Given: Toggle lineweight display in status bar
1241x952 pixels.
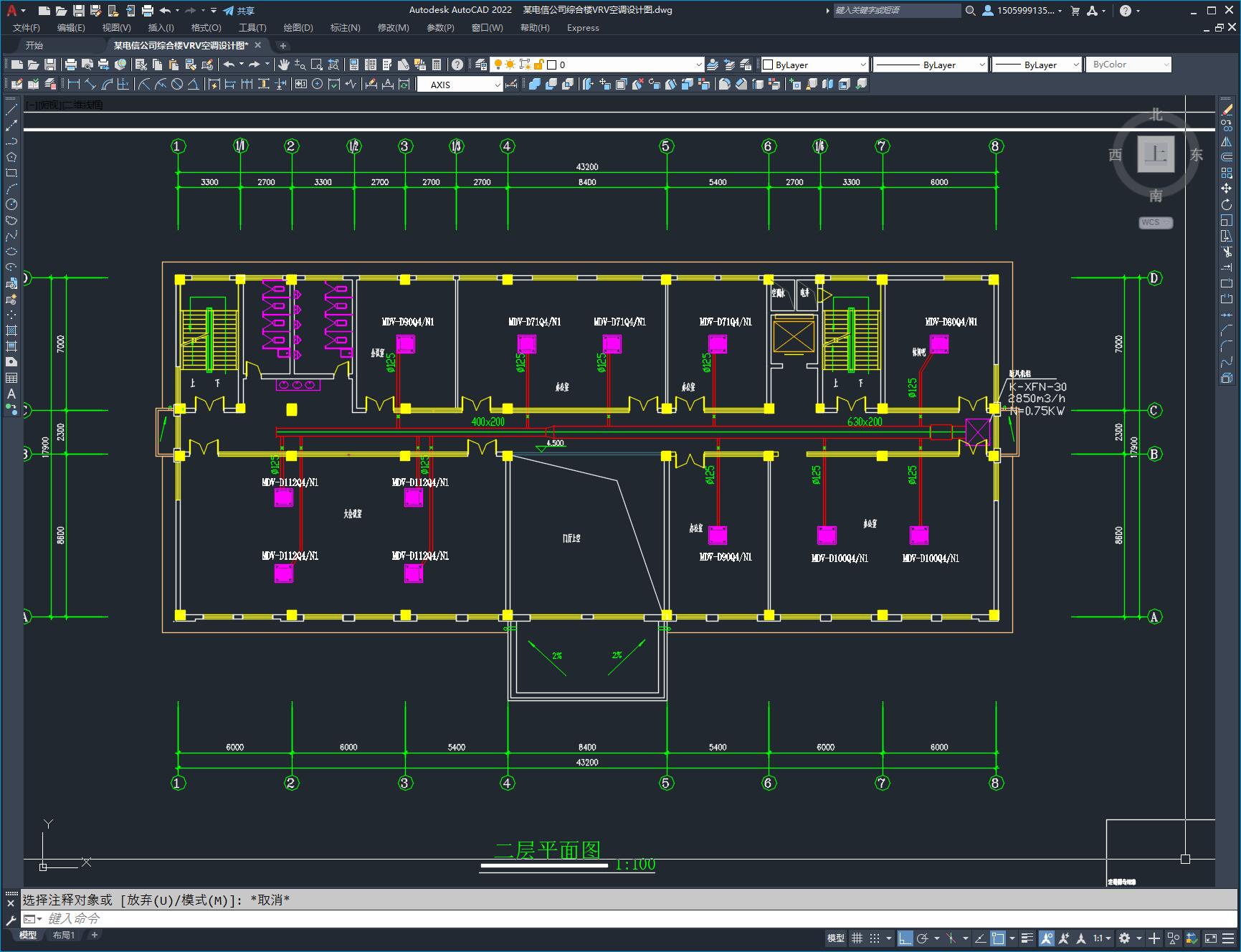Looking at the screenshot, I should pos(1027,938).
